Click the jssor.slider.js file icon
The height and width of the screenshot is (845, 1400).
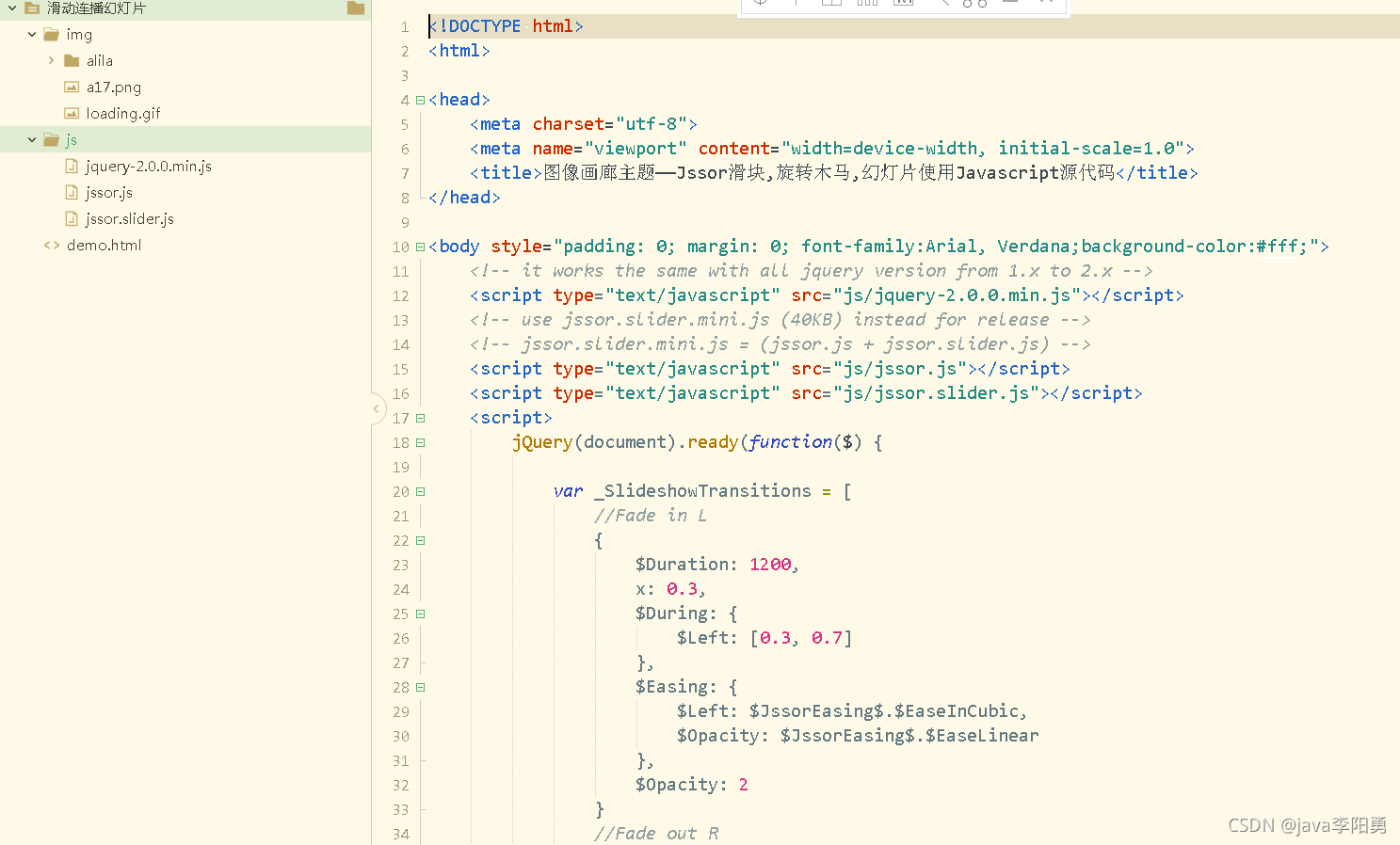[x=72, y=218]
